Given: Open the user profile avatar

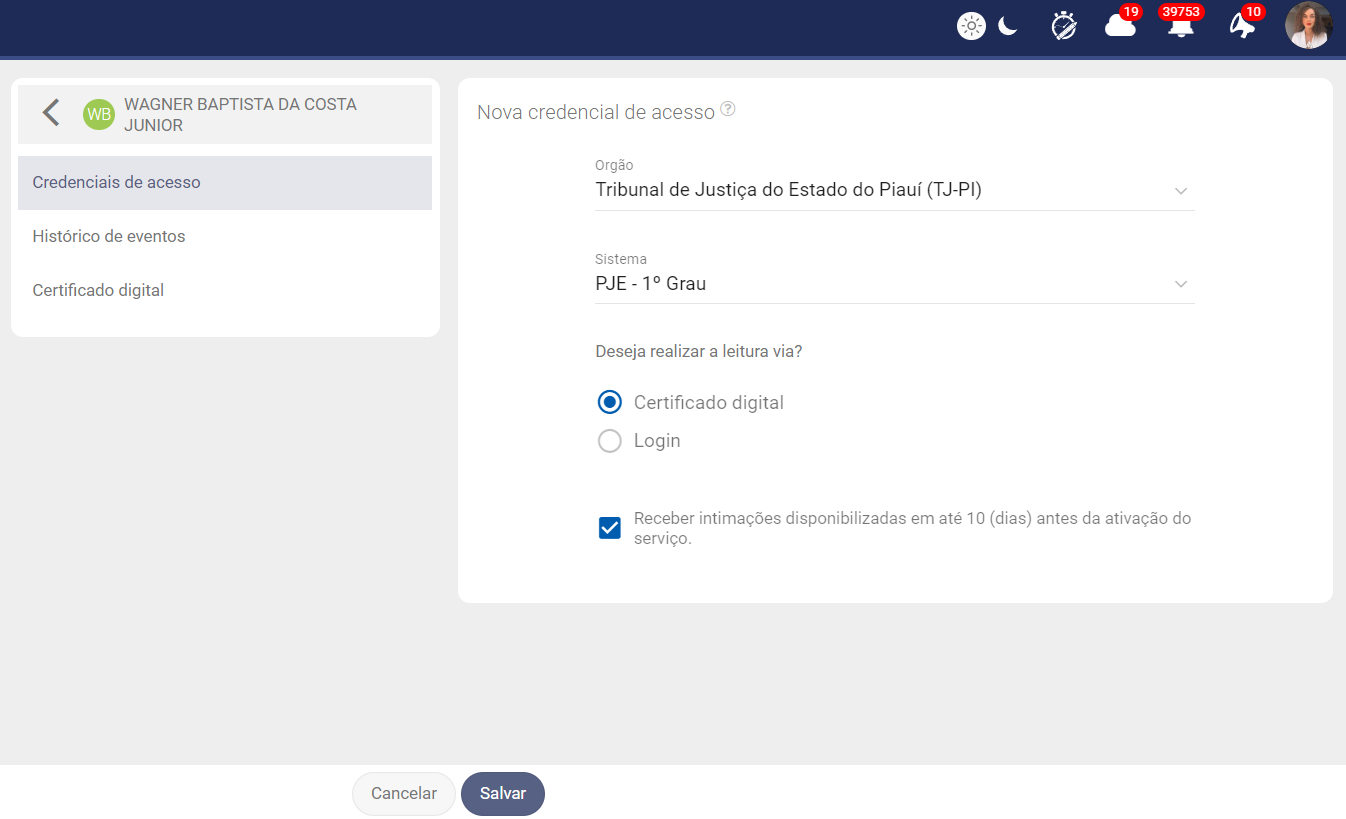Looking at the screenshot, I should click(x=1308, y=26).
